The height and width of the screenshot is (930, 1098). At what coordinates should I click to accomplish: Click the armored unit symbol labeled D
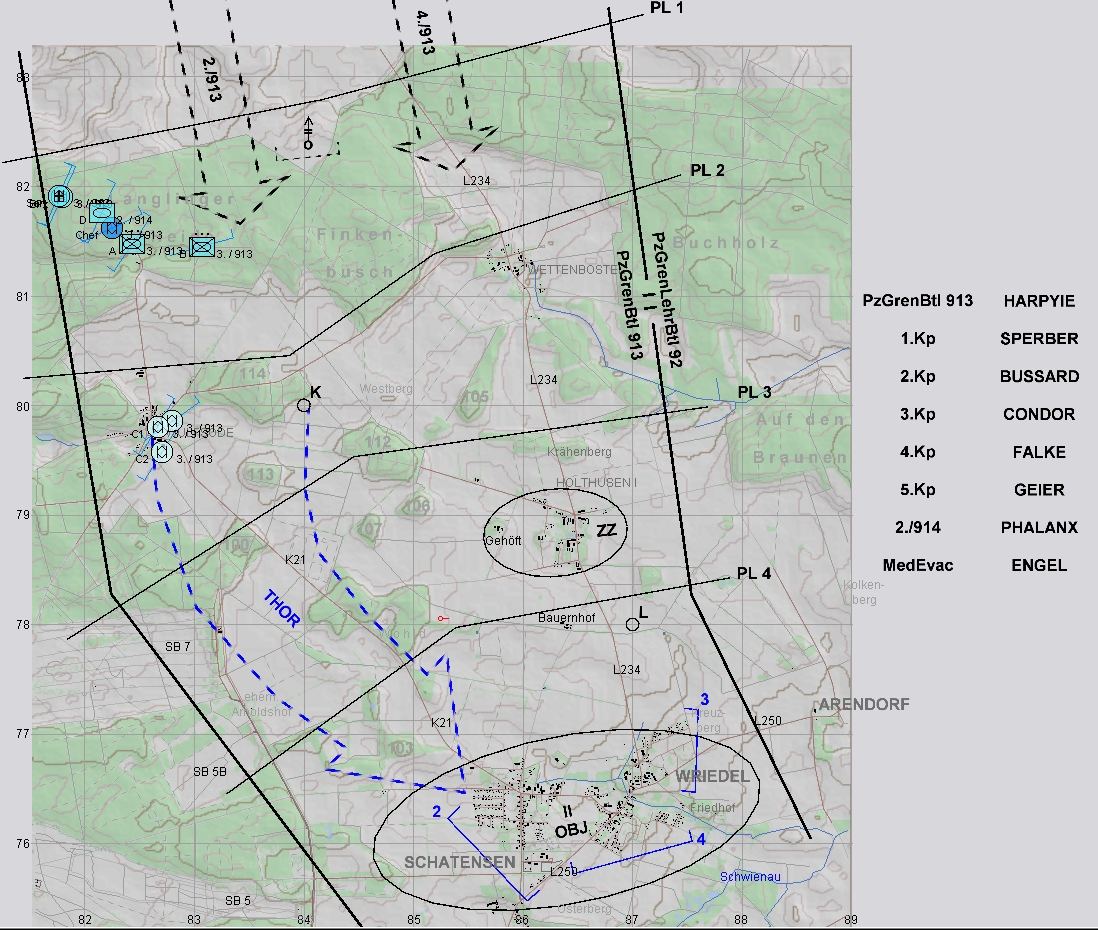click(101, 213)
